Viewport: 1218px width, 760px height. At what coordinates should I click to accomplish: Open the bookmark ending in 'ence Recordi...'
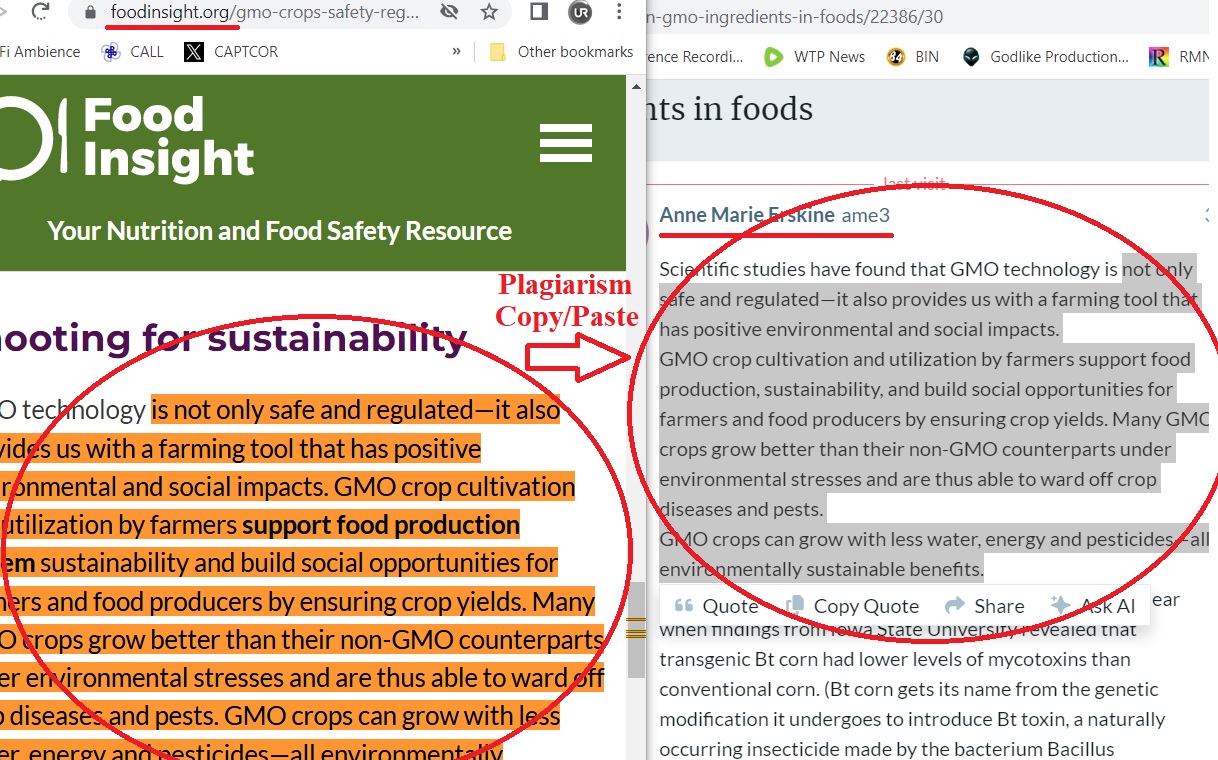pos(695,57)
